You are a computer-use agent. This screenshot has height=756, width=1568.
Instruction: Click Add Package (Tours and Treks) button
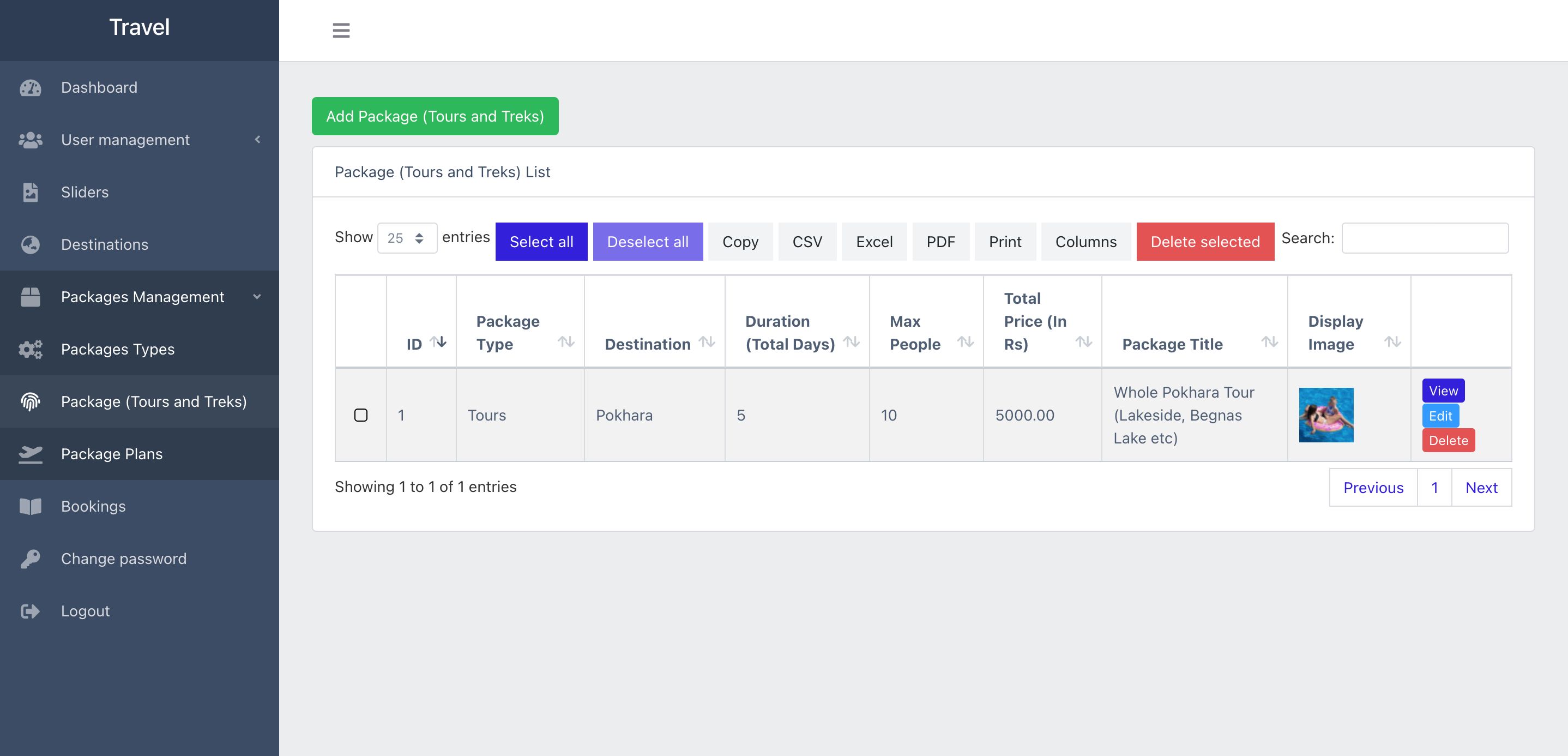coord(435,116)
